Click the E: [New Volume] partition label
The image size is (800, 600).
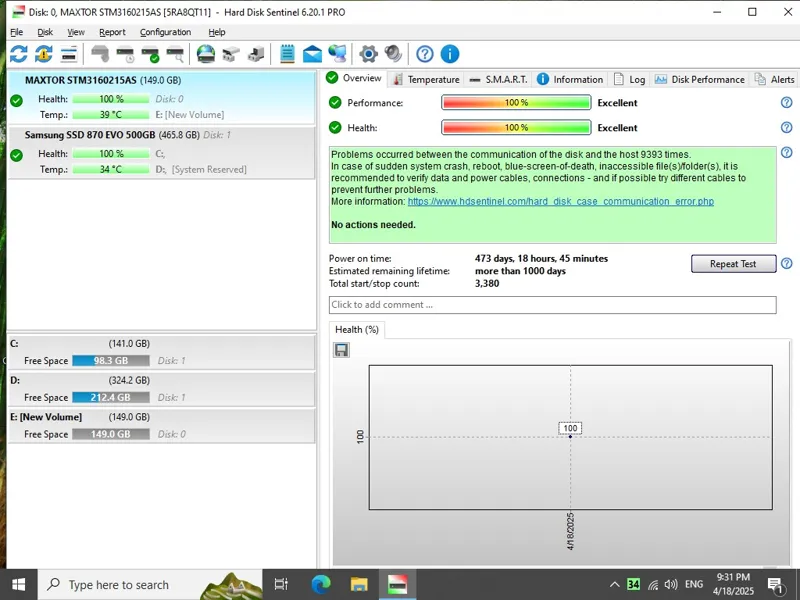pos(46,417)
